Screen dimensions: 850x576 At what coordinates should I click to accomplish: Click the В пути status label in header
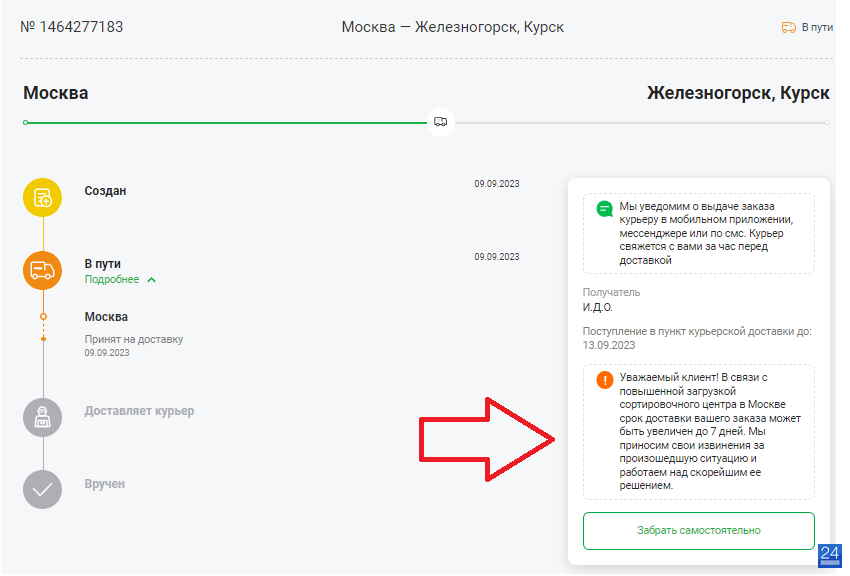[817, 27]
